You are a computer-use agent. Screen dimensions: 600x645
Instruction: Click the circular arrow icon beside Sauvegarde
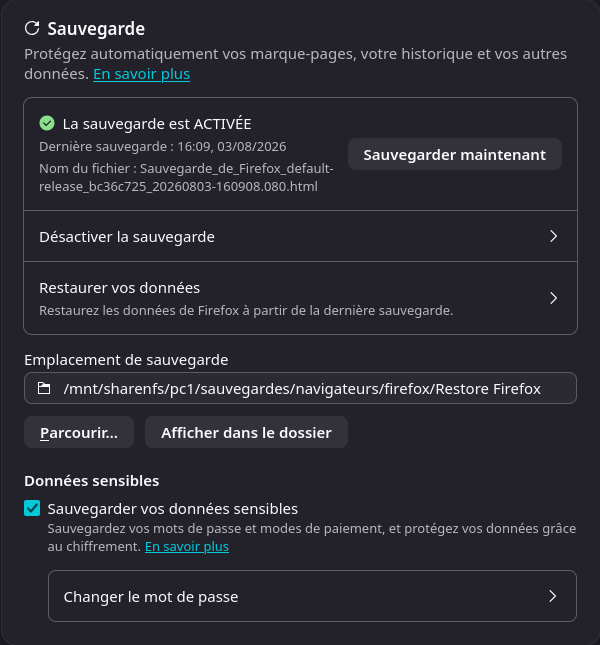point(32,28)
